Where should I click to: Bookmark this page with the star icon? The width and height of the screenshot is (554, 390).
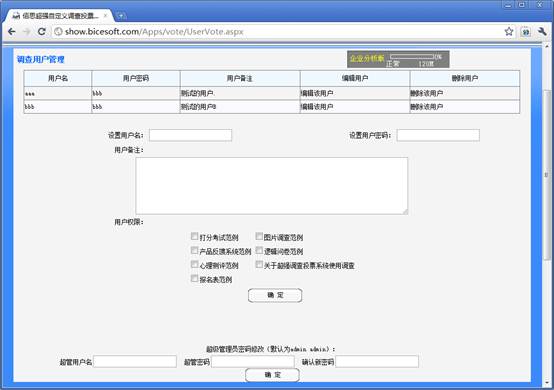509,32
